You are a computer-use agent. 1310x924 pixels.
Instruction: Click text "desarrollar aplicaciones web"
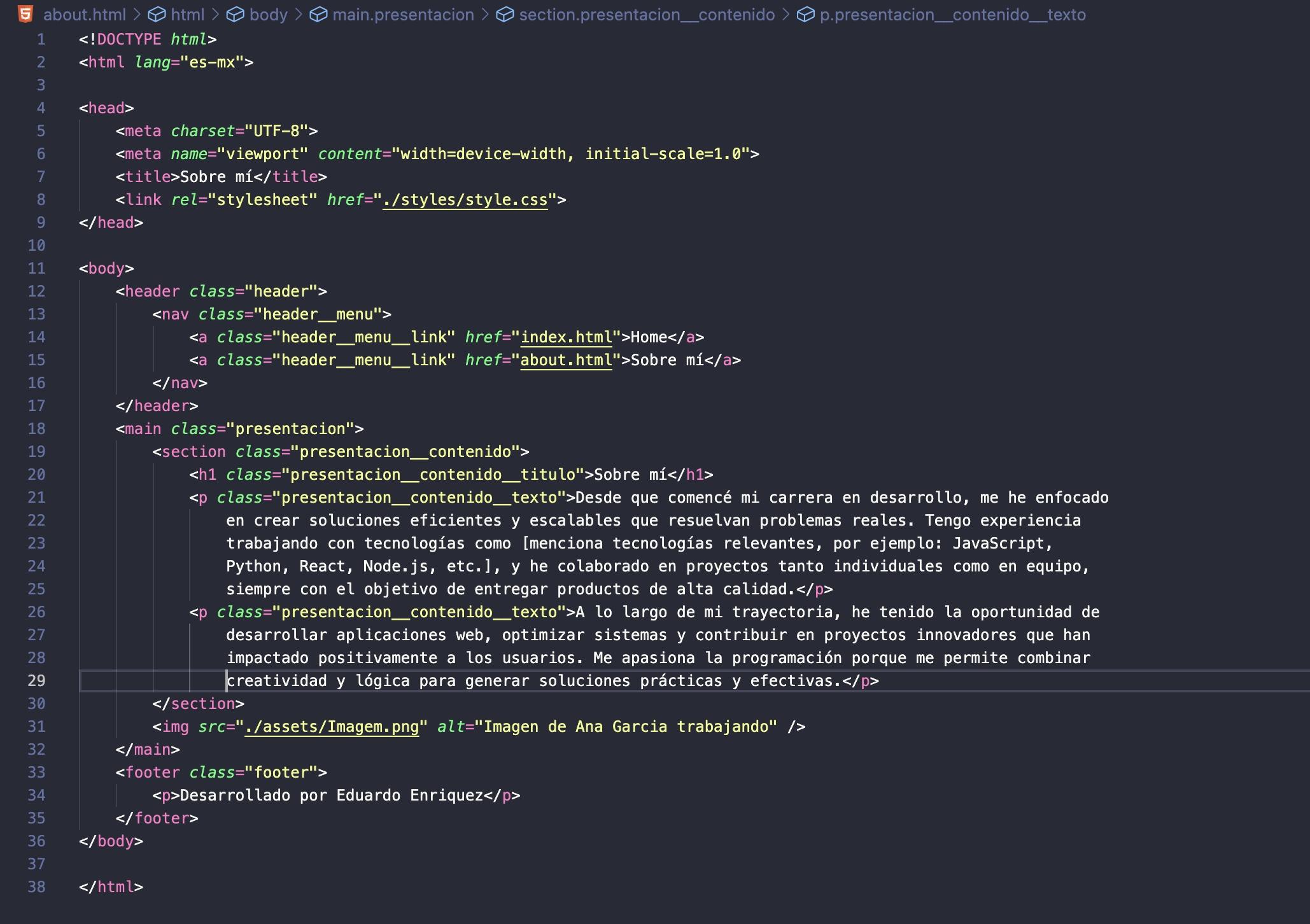(x=355, y=635)
